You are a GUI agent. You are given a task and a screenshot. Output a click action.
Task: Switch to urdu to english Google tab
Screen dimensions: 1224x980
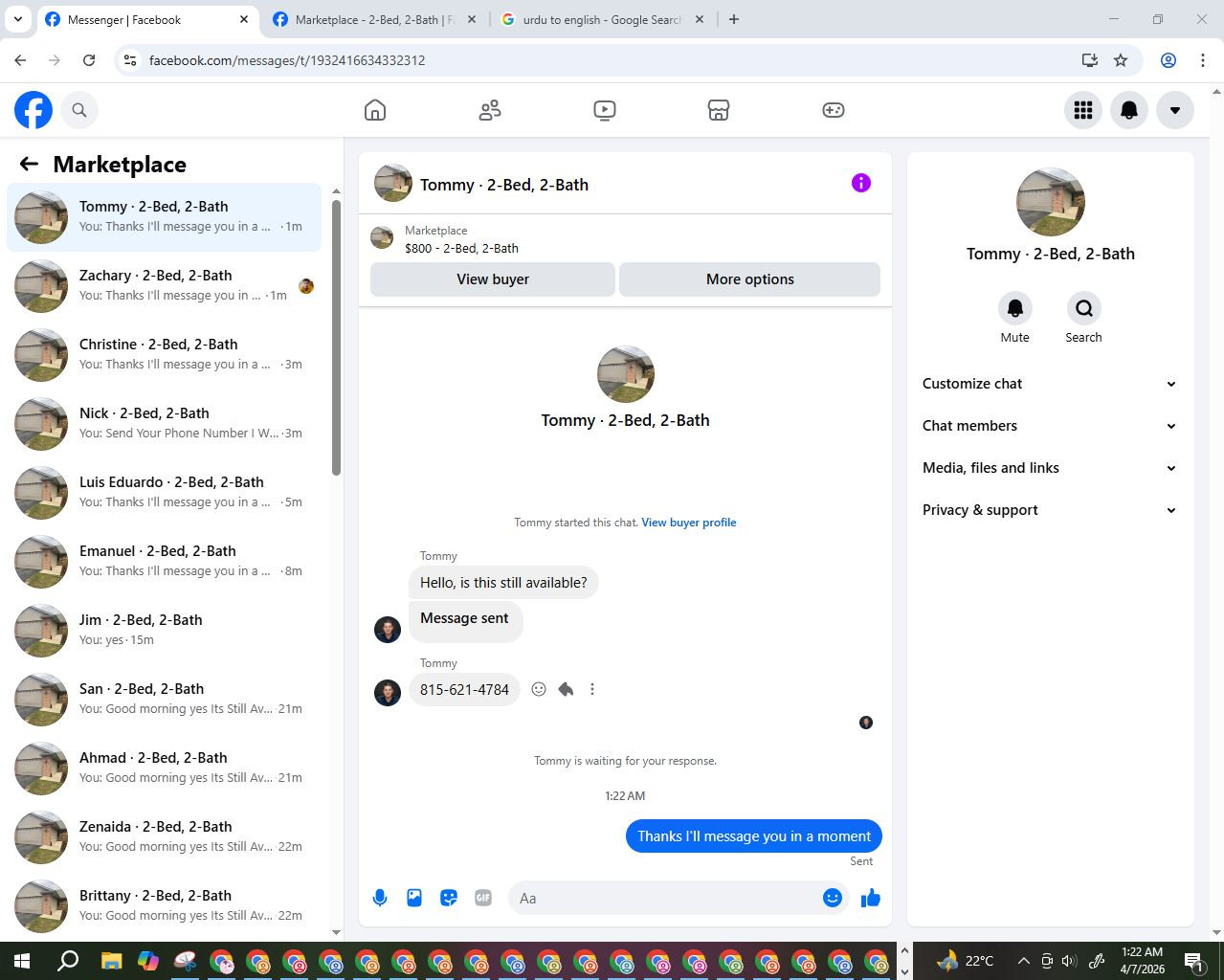pyautogui.click(x=601, y=19)
